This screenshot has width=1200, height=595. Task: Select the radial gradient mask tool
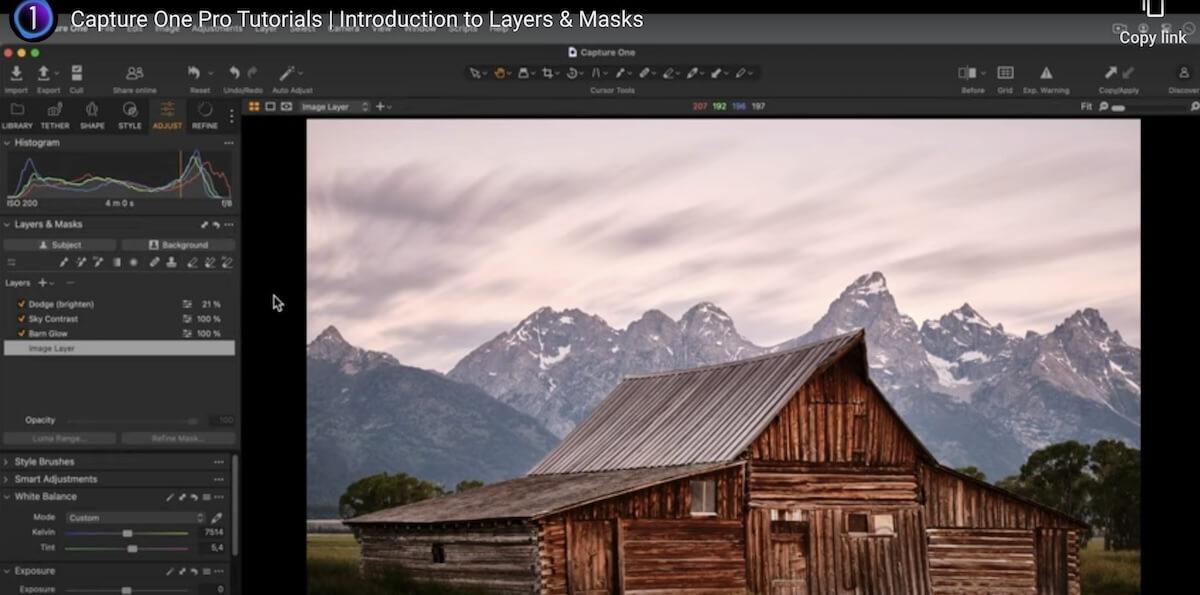click(x=134, y=262)
